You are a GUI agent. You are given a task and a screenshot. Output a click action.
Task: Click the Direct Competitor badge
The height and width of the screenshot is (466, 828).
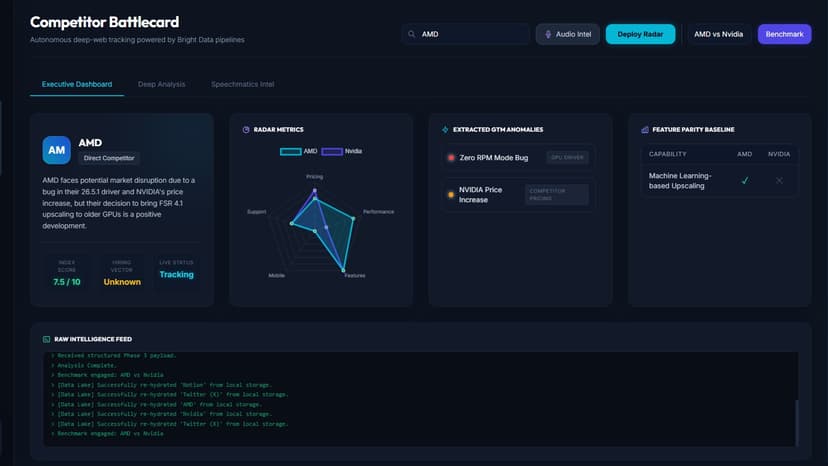click(109, 158)
